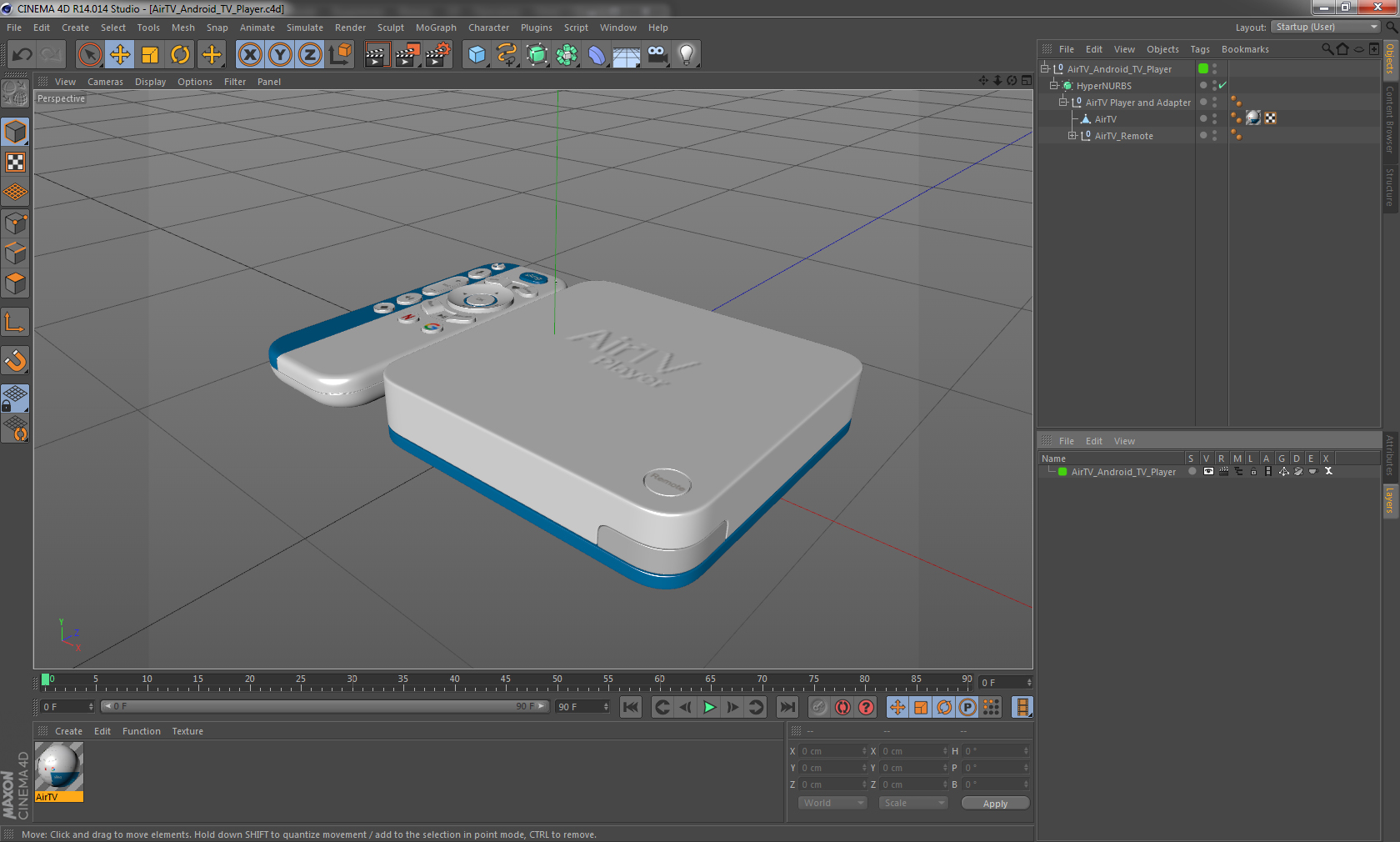Collapse the HyperNURBS node
The width and height of the screenshot is (1400, 842).
pos(1054,85)
